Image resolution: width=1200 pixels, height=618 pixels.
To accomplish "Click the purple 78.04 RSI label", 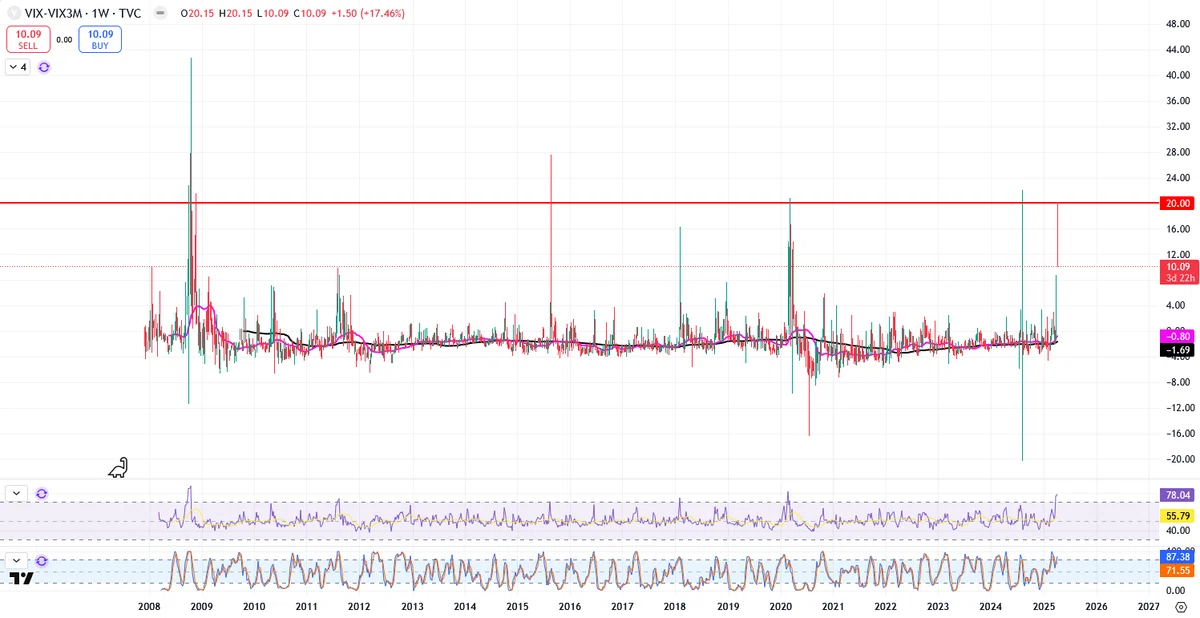I will (x=1177, y=495).
